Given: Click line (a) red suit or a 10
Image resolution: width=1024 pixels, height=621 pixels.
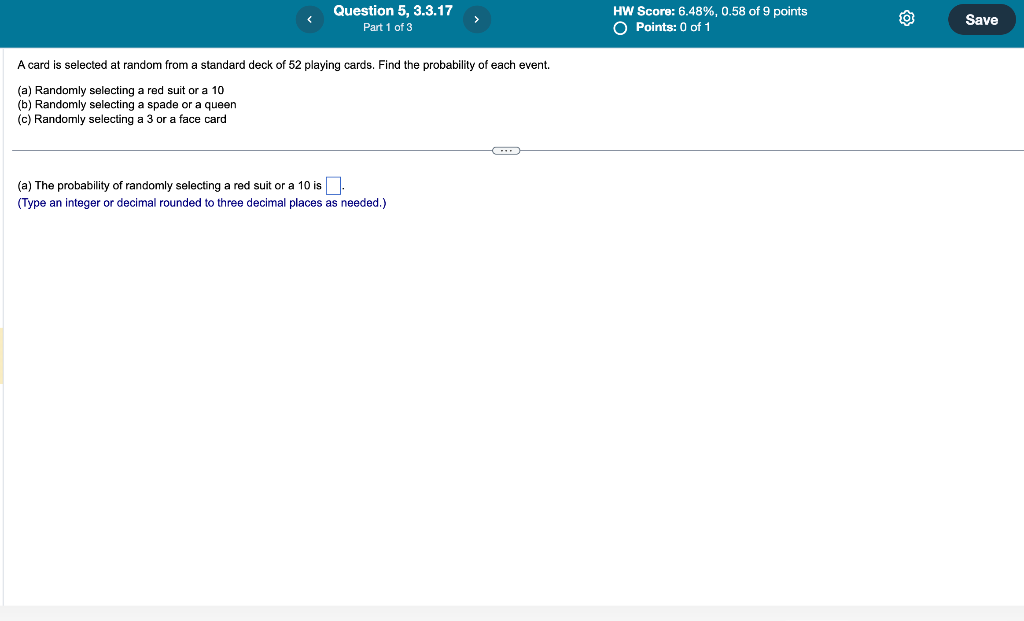Looking at the screenshot, I should point(121,90).
